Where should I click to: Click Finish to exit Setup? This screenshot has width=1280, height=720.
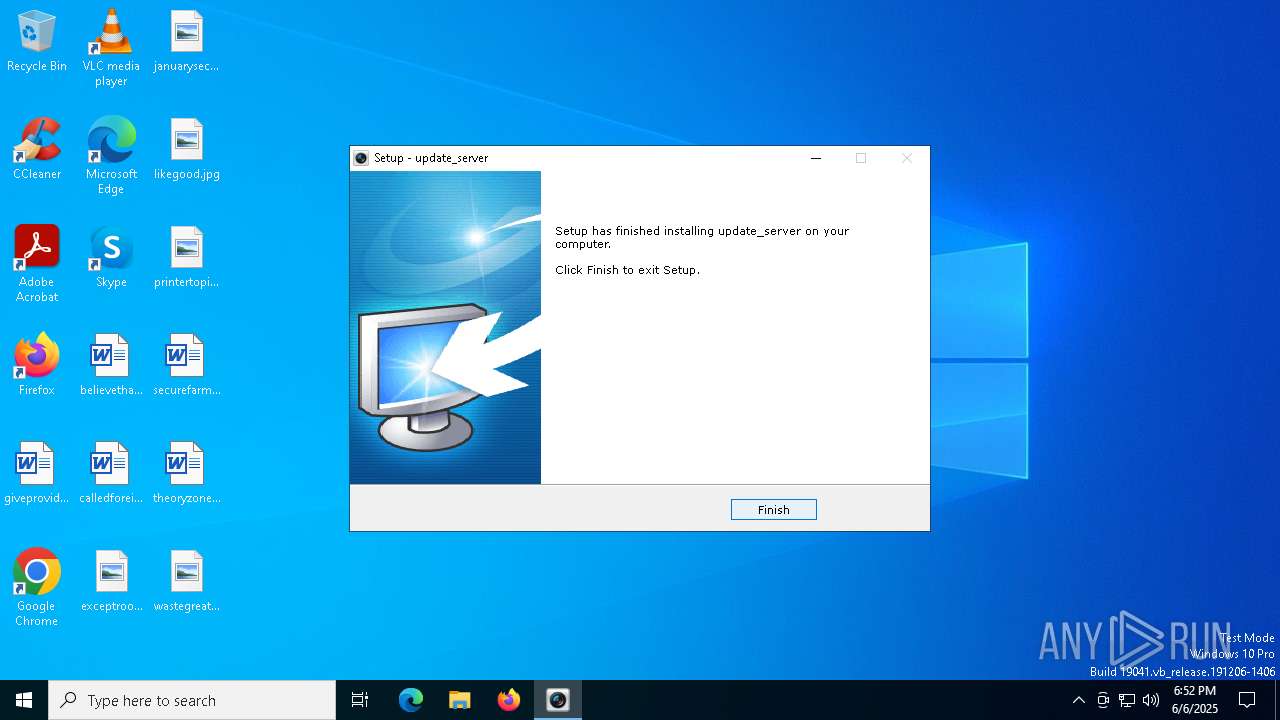(x=773, y=510)
